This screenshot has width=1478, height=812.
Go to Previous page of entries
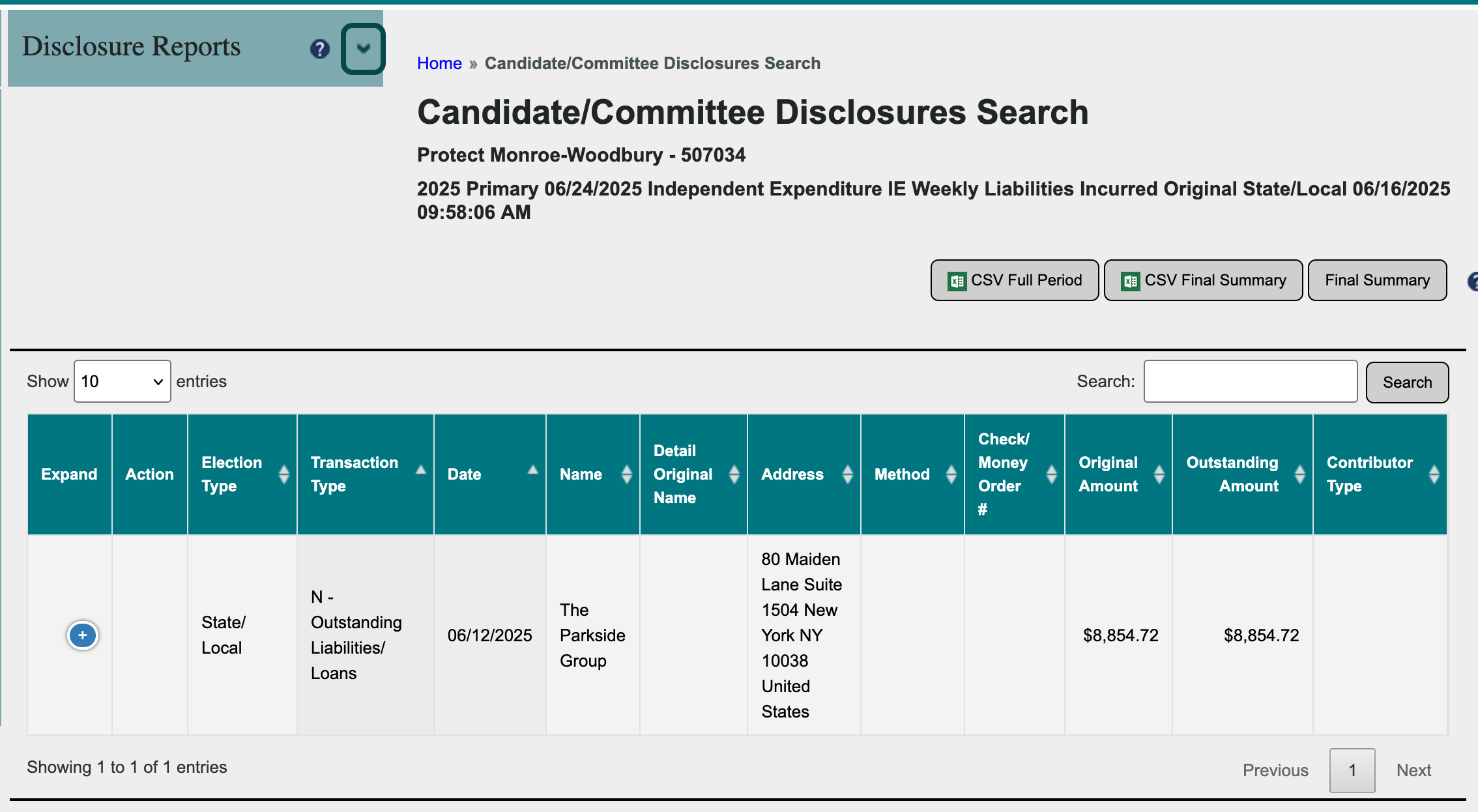(x=1275, y=770)
